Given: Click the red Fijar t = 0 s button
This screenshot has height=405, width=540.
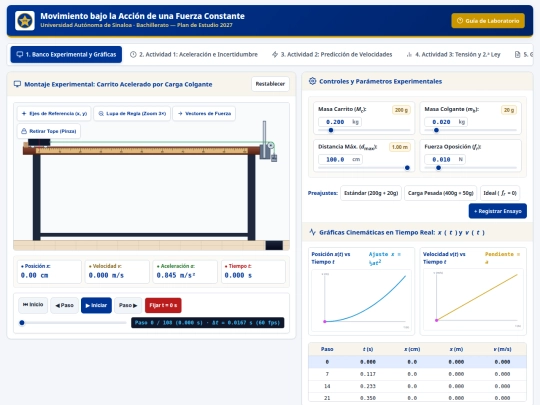Looking at the screenshot, I should click(x=163, y=305).
